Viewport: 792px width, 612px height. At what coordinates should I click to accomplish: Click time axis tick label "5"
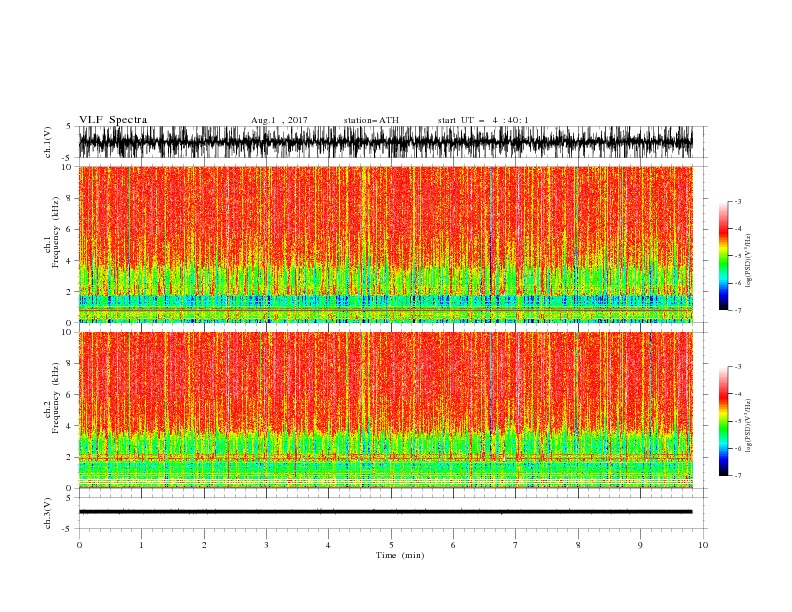[x=391, y=545]
